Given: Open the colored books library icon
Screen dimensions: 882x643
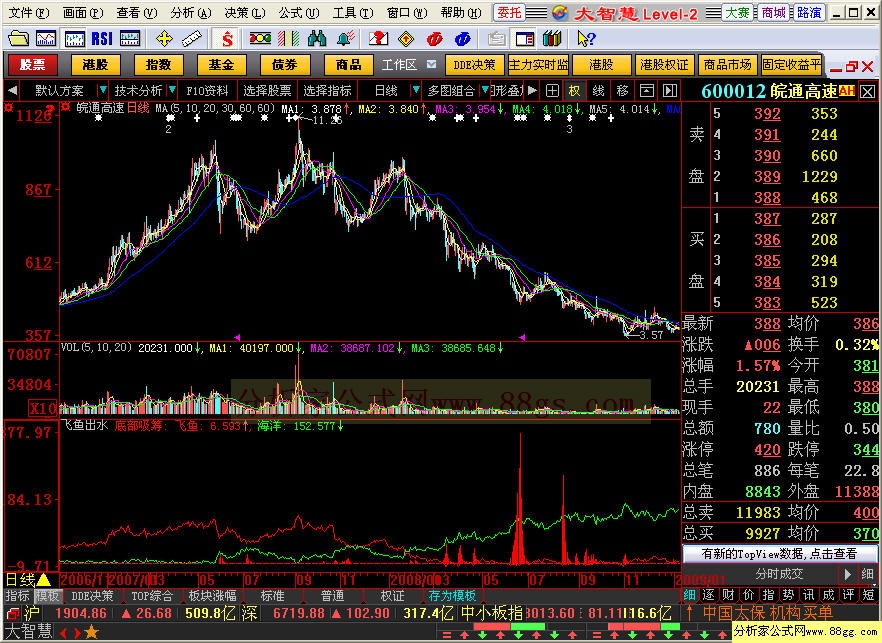Looking at the screenshot, I should point(552,39).
